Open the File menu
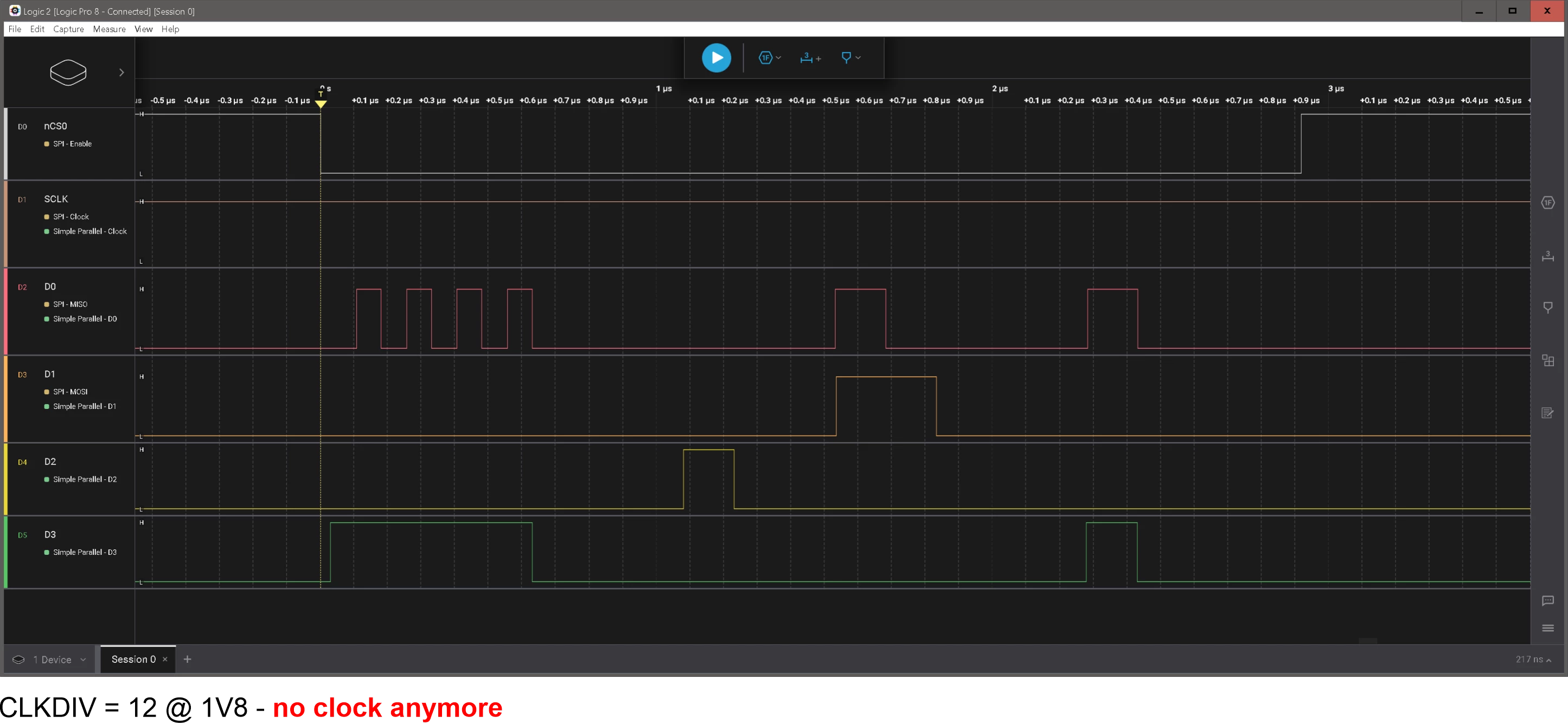This screenshot has width=1568, height=723. [15, 29]
